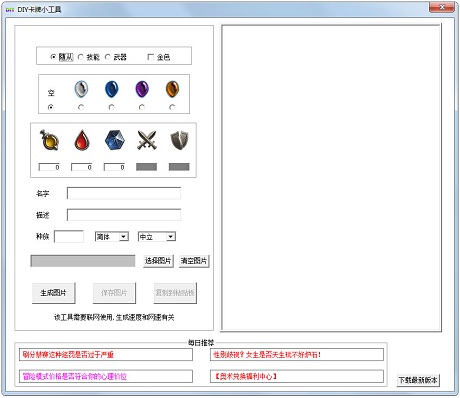Viewport: 460px width, 398px height.
Task: Click the blue gem rarity icon
Action: [111, 89]
